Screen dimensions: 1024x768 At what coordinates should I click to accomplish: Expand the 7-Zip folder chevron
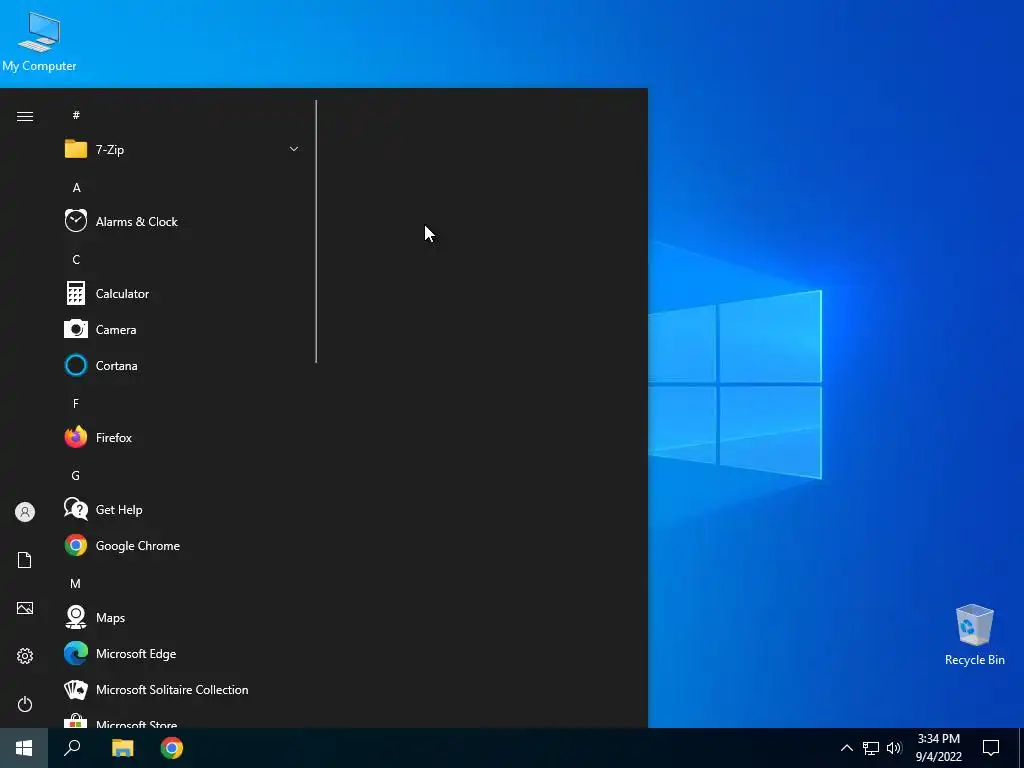click(x=294, y=150)
